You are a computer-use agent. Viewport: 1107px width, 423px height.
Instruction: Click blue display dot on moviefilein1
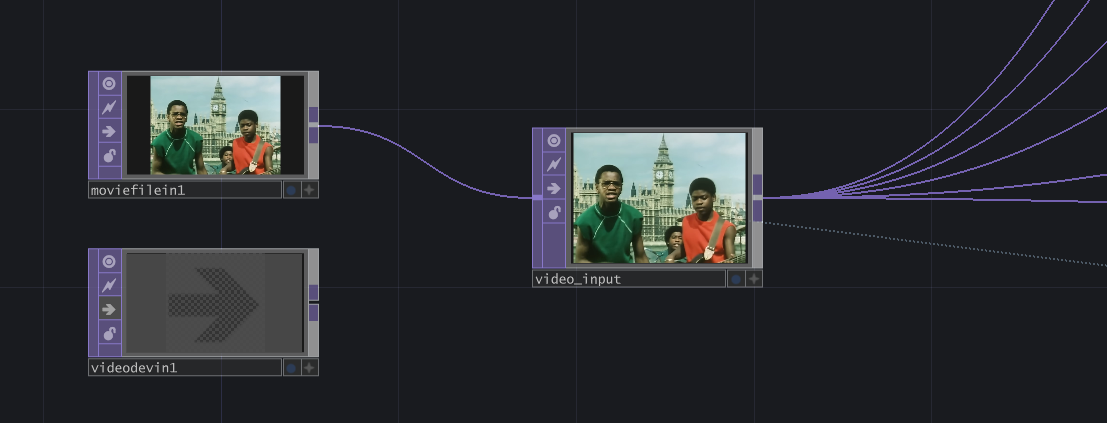[291, 190]
